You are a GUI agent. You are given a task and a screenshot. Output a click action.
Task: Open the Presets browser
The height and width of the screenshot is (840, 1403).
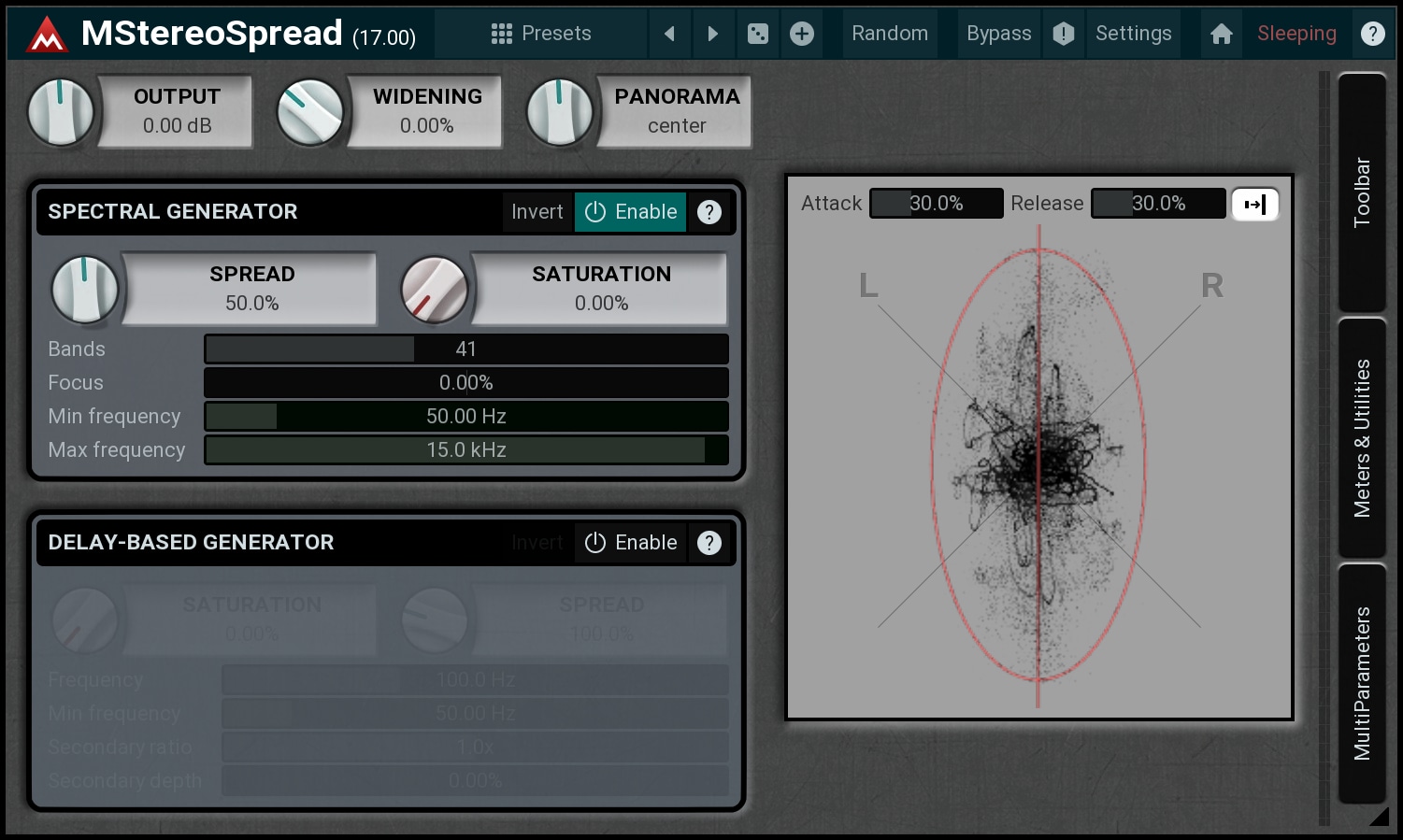[x=541, y=34]
